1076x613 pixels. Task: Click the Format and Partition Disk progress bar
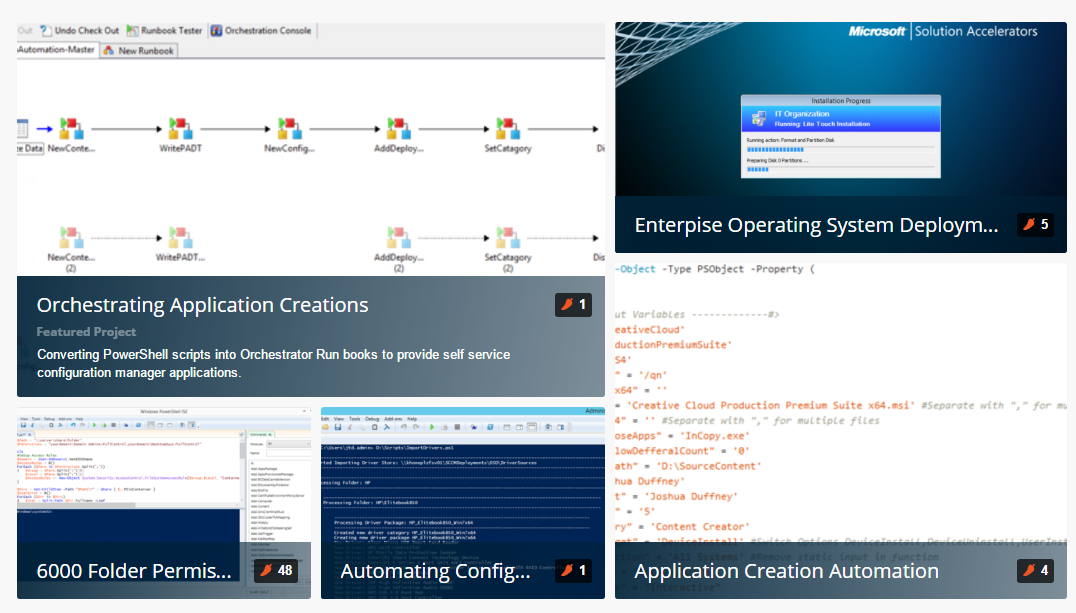coord(841,149)
